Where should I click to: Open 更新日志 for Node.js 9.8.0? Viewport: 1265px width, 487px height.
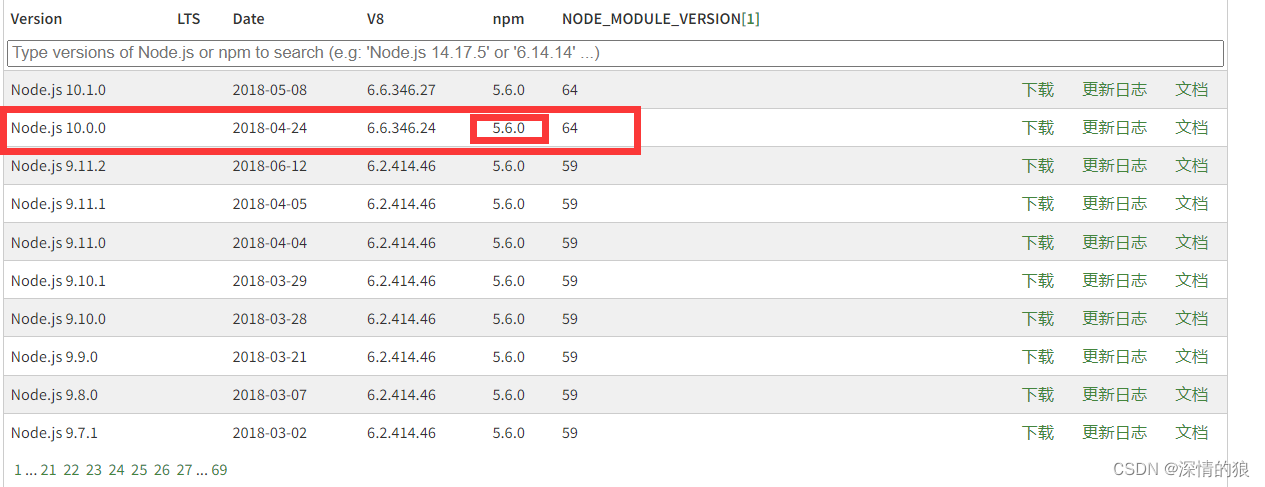[x=1114, y=395]
